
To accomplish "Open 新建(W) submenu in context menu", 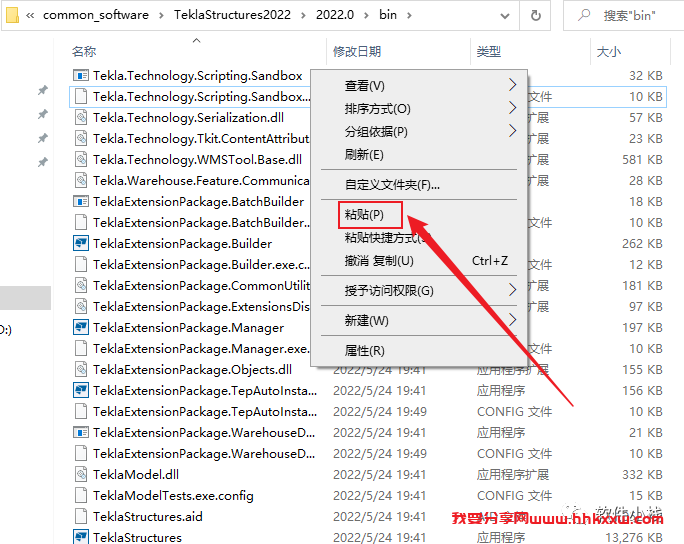I will point(419,321).
